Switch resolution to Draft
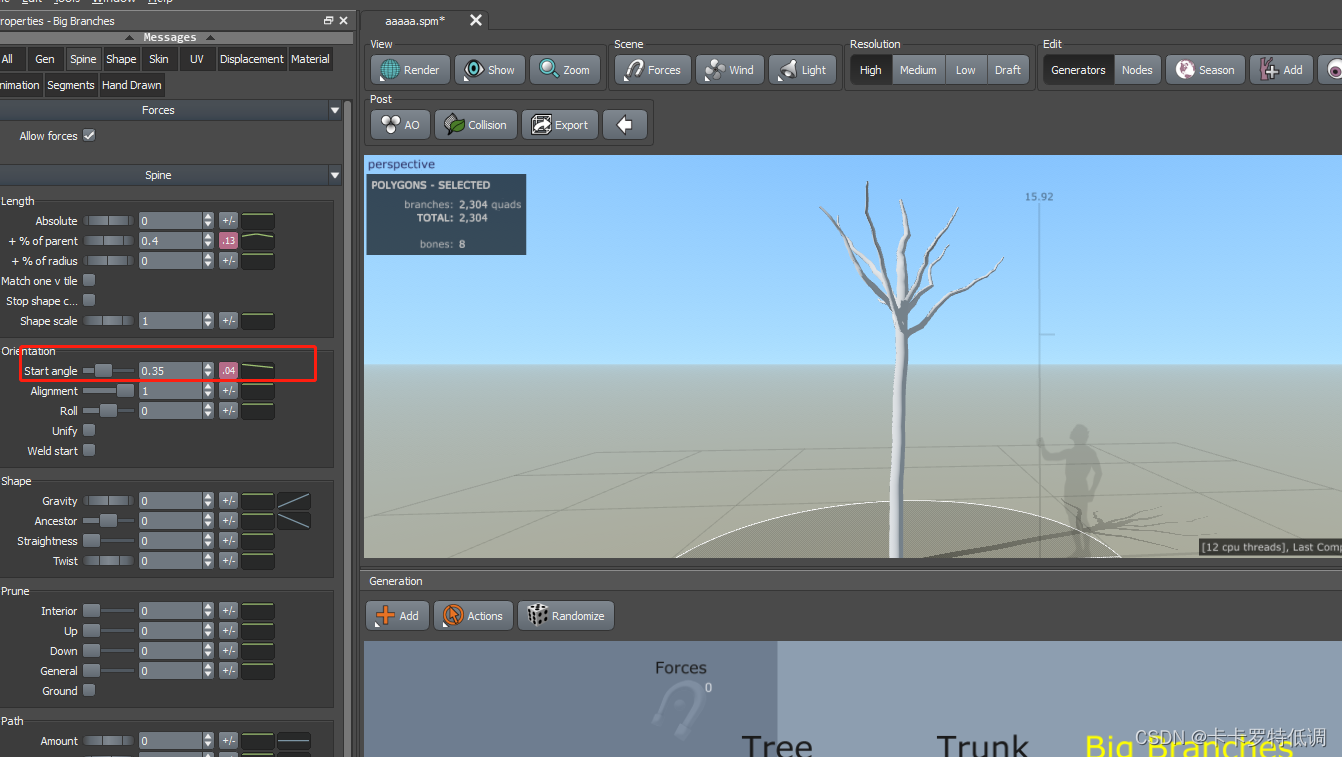 [x=1007, y=70]
